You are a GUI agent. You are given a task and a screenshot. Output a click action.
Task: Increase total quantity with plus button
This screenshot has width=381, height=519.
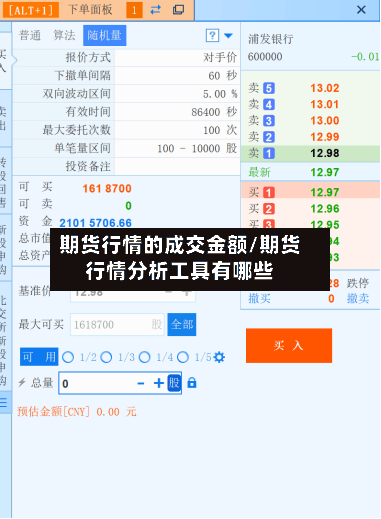click(x=159, y=383)
